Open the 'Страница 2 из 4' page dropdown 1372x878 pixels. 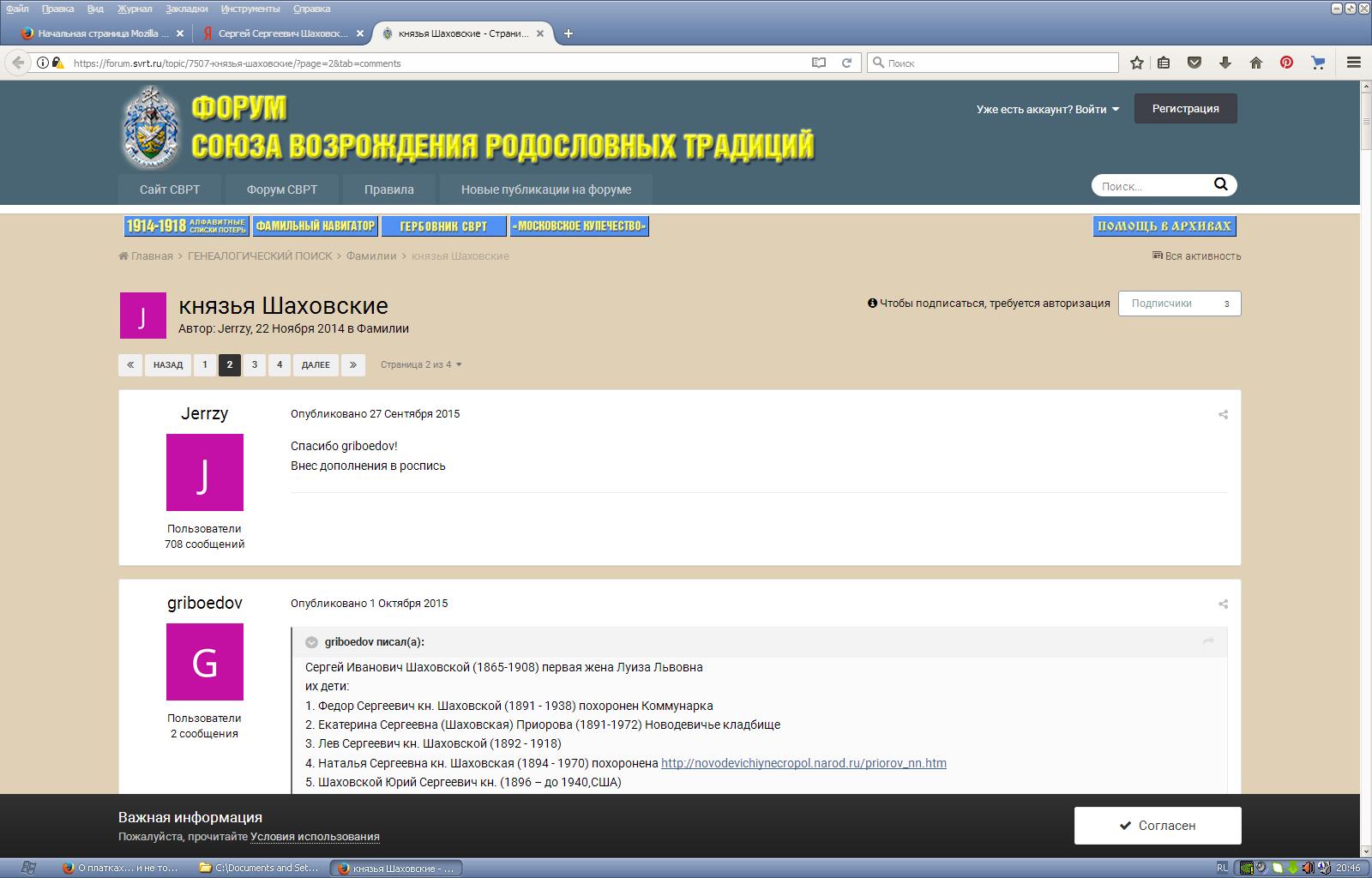click(420, 365)
